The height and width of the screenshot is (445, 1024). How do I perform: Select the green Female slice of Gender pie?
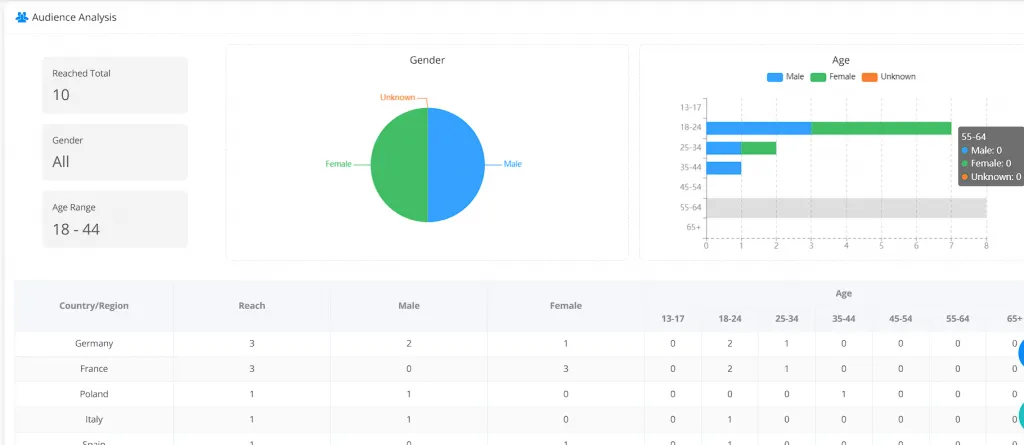399,165
